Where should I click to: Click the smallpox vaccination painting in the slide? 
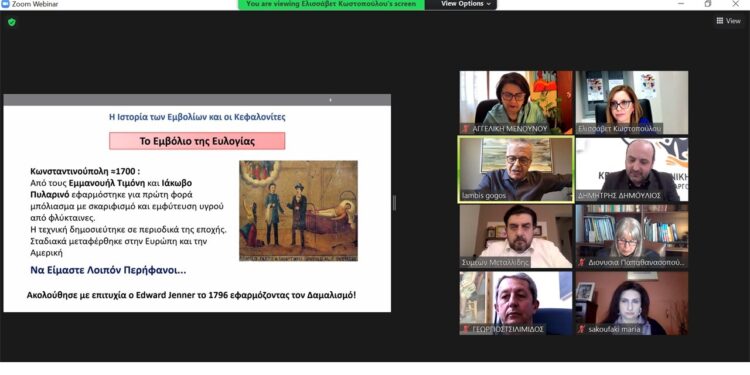[x=298, y=210]
